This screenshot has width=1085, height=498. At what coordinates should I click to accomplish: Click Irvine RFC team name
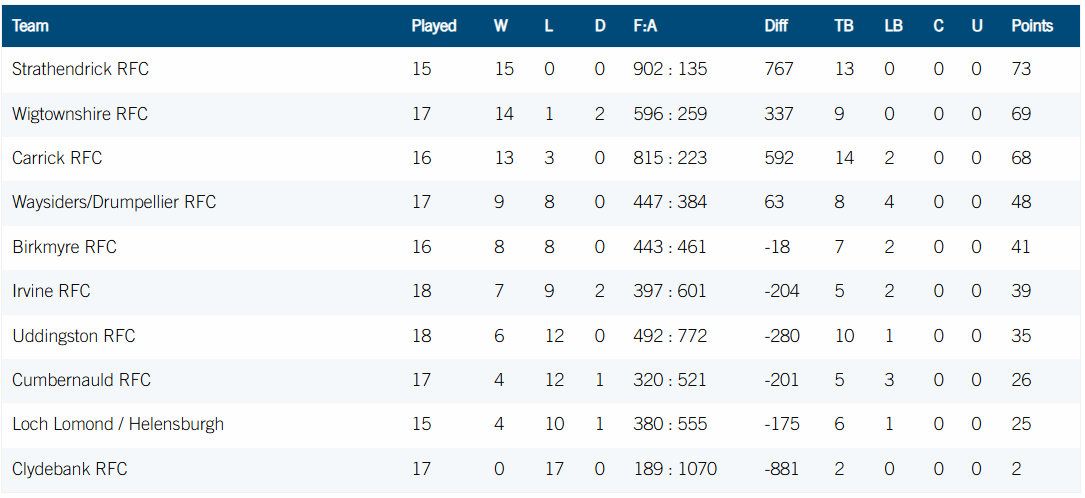(x=51, y=291)
